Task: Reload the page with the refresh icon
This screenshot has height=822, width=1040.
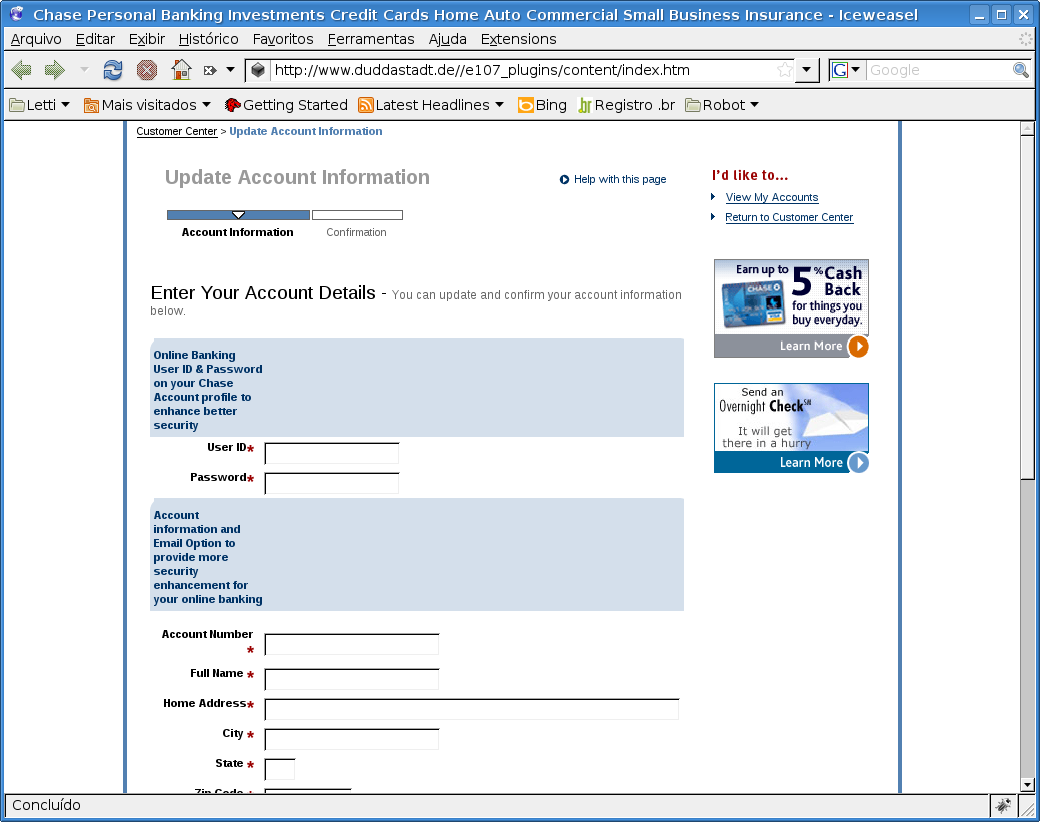Action: pyautogui.click(x=113, y=70)
